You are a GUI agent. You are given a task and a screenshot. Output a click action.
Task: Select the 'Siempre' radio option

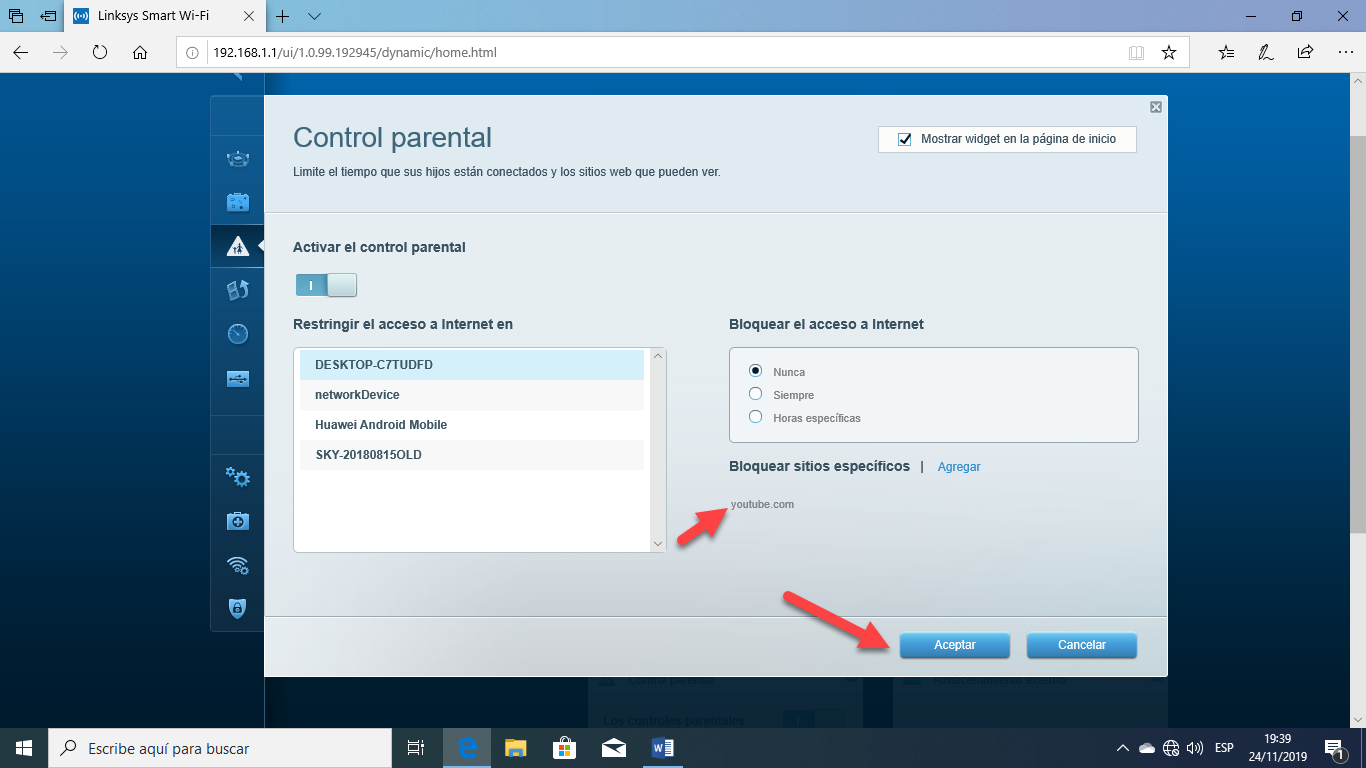756,395
